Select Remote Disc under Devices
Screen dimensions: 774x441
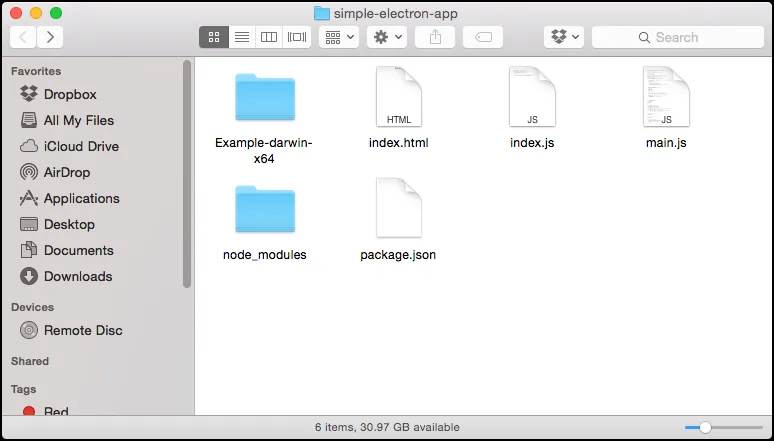(x=71, y=330)
